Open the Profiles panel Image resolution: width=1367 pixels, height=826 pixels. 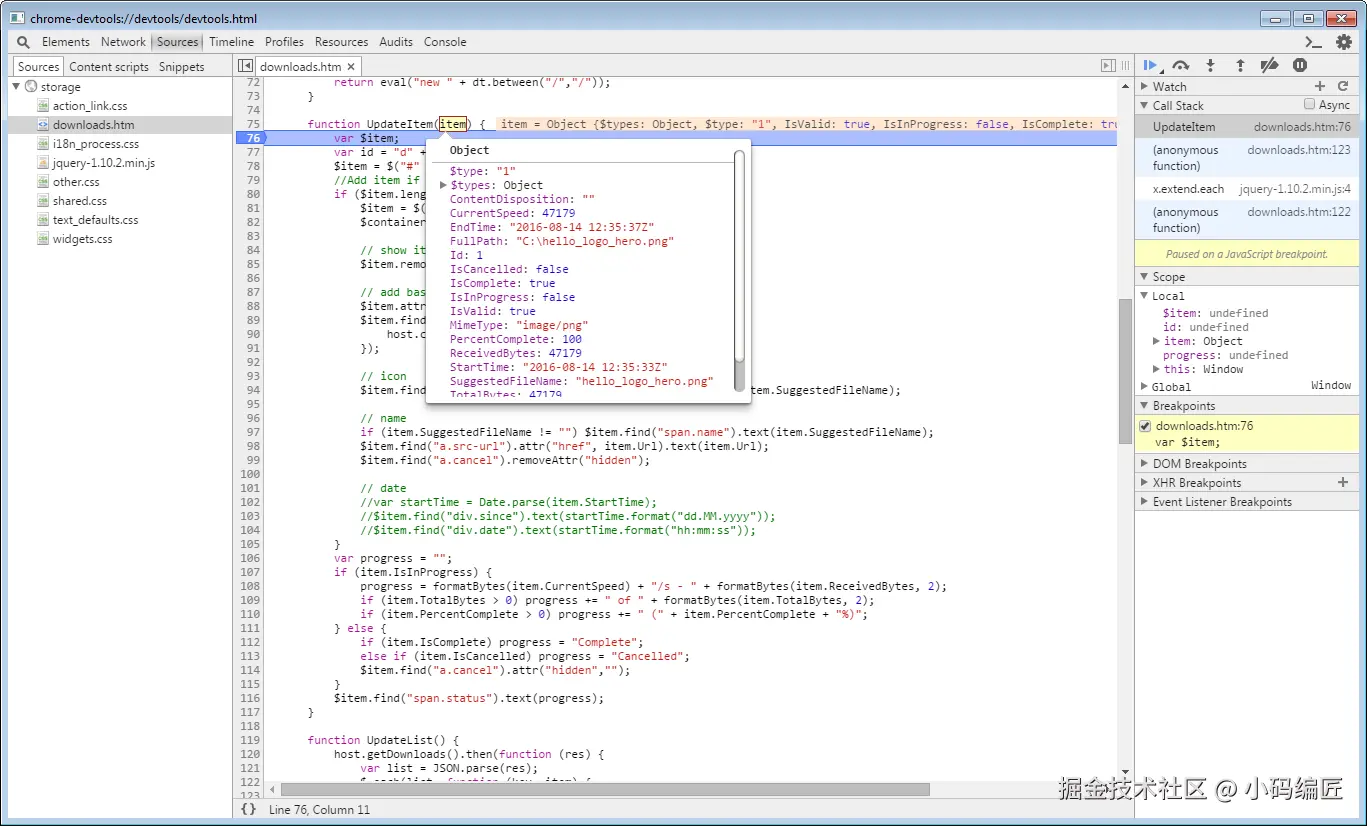pyautogui.click(x=284, y=42)
